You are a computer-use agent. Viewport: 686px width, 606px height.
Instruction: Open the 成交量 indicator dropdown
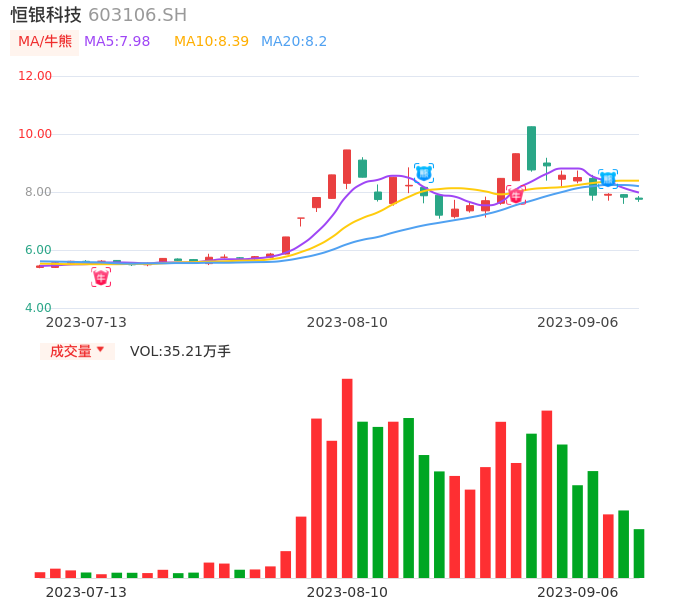point(77,351)
